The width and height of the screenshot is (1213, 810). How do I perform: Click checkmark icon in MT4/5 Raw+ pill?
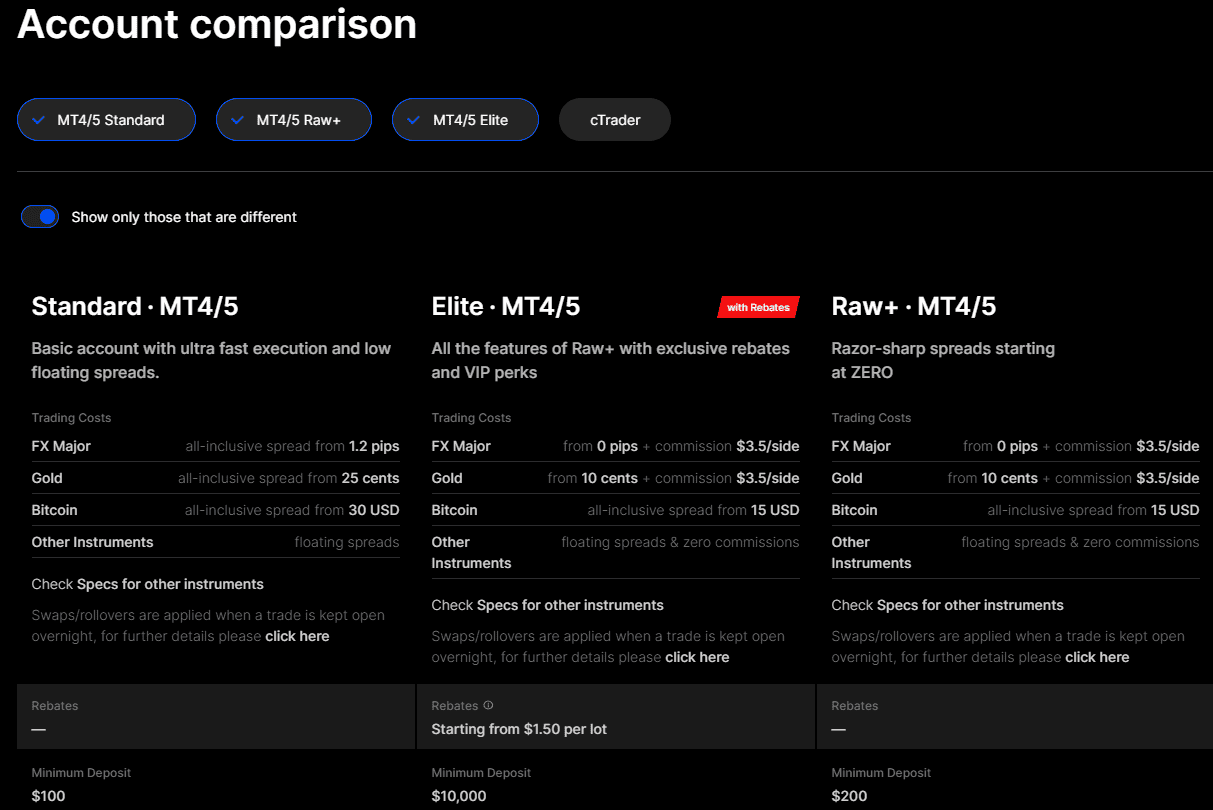click(236, 119)
